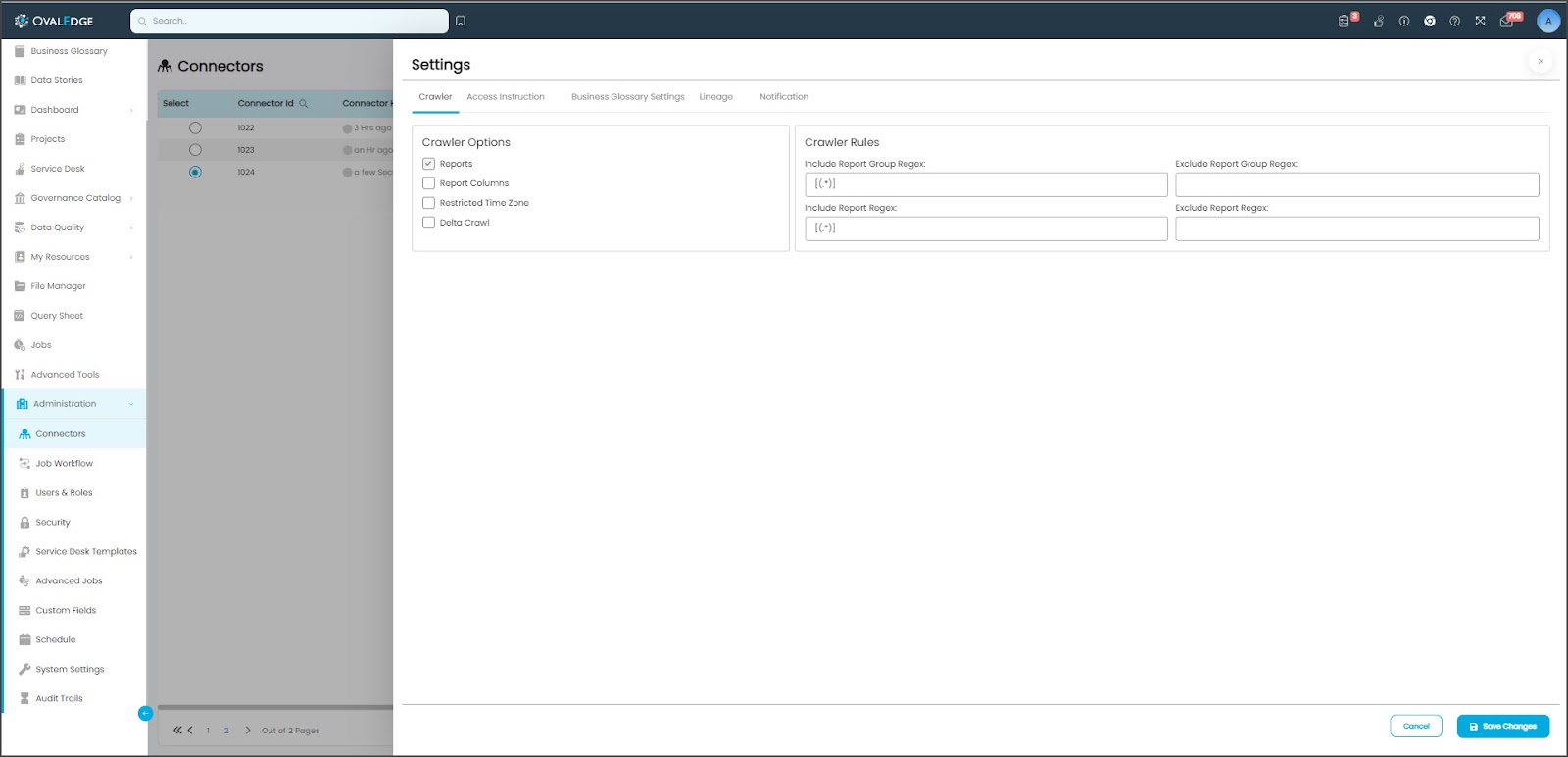Open the user avatar A menu
The width and height of the screenshot is (1568, 757).
tap(1548, 21)
